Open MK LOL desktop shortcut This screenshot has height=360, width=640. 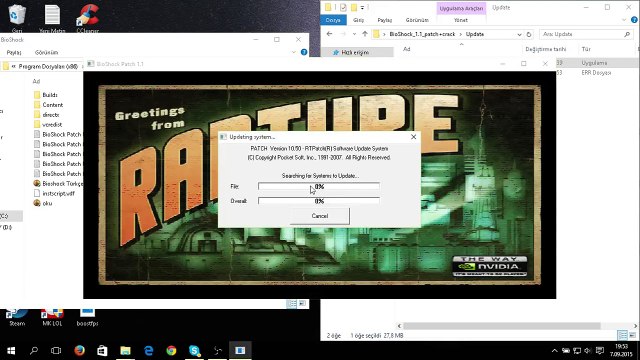coord(52,318)
